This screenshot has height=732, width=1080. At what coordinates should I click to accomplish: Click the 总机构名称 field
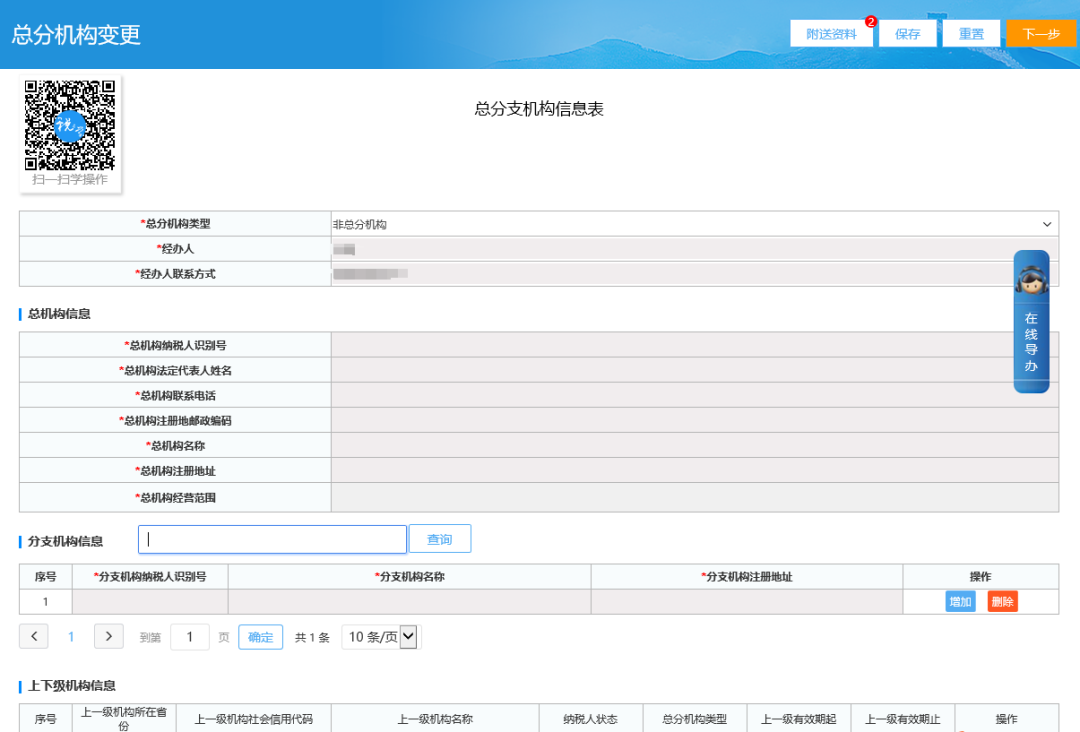[x=694, y=446]
